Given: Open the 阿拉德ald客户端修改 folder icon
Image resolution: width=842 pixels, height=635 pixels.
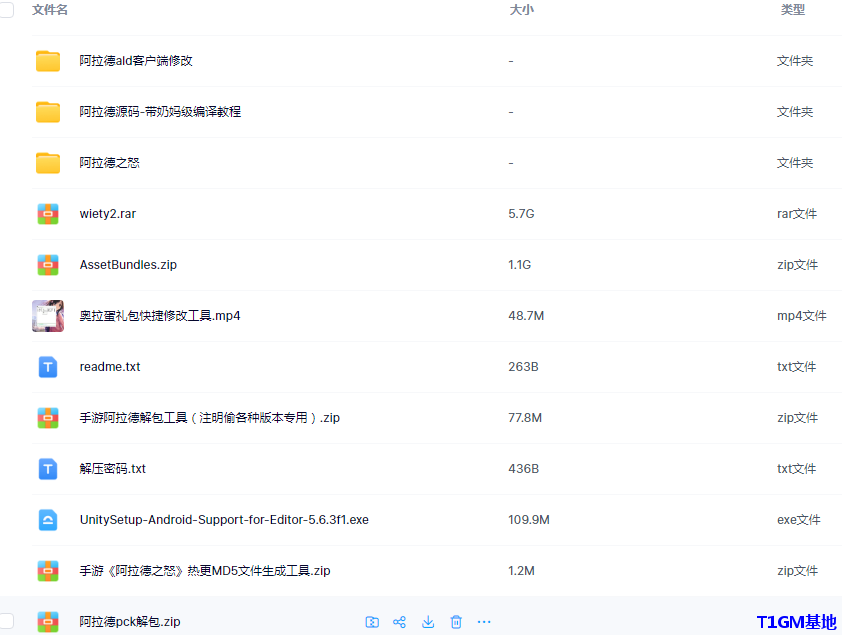Looking at the screenshot, I should [48, 61].
